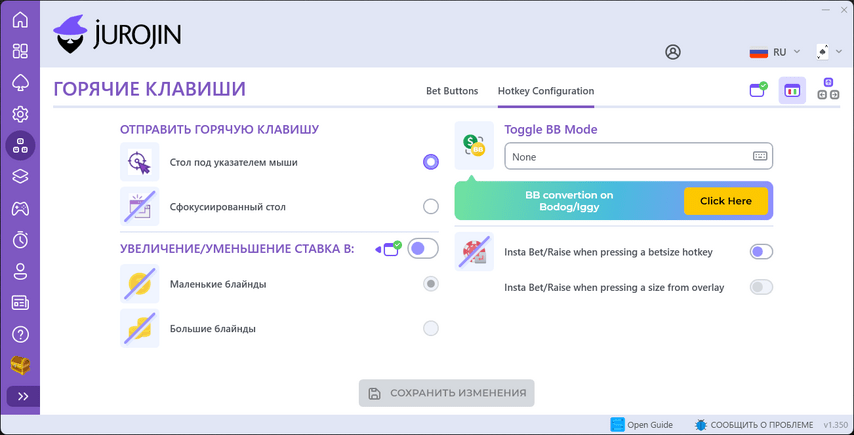Open the layers stack icon in sidebar
The width and height of the screenshot is (854, 435).
(20, 177)
